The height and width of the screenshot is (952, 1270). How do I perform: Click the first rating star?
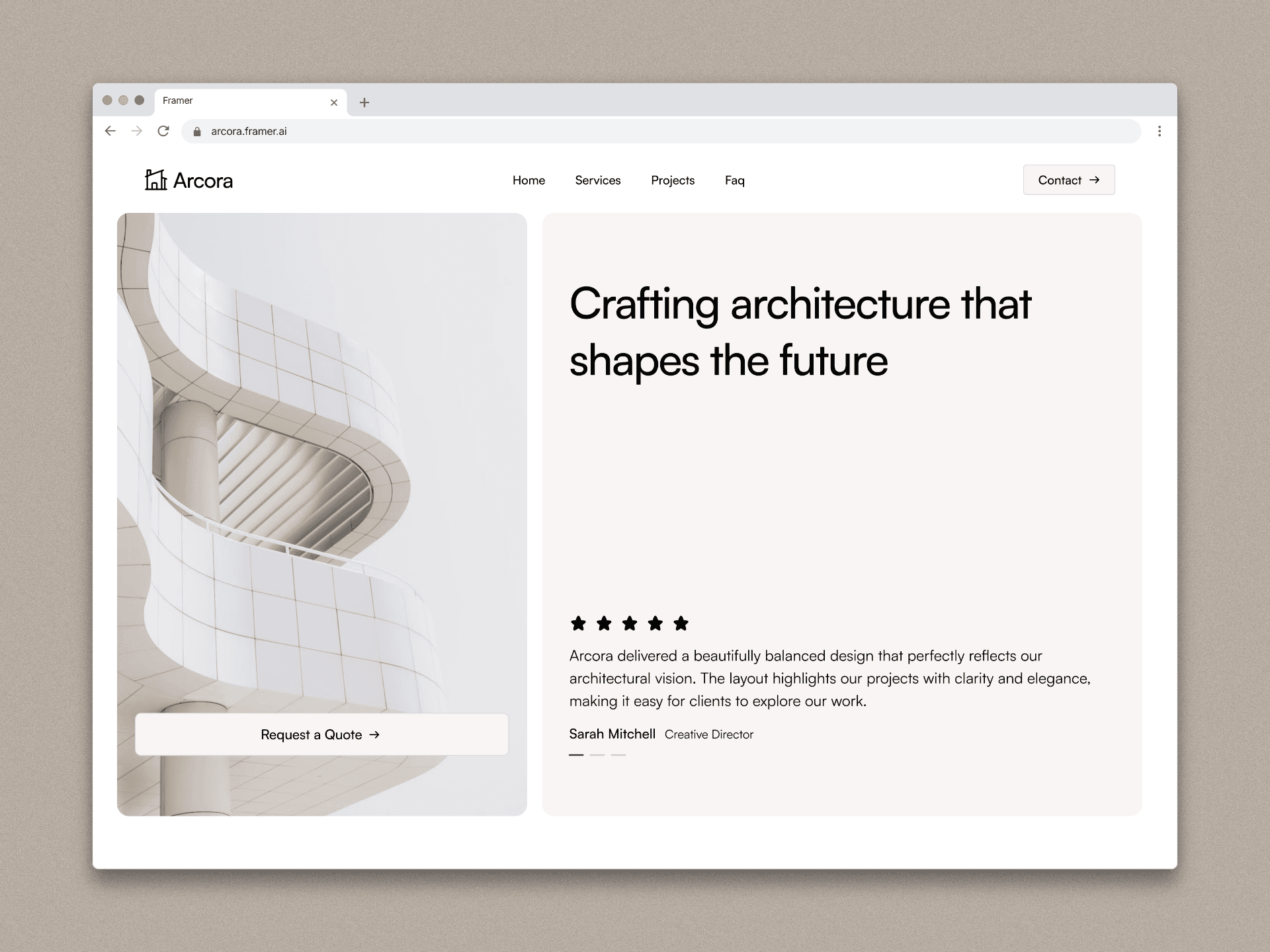tap(578, 623)
